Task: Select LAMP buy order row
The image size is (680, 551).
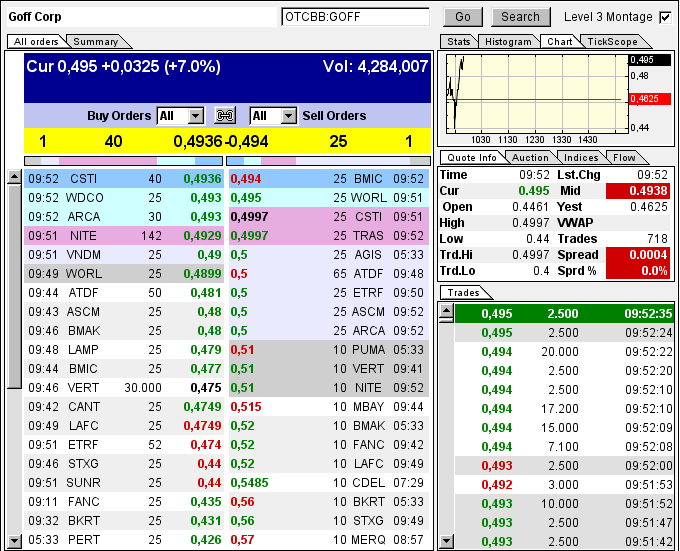Action: [x=124, y=349]
